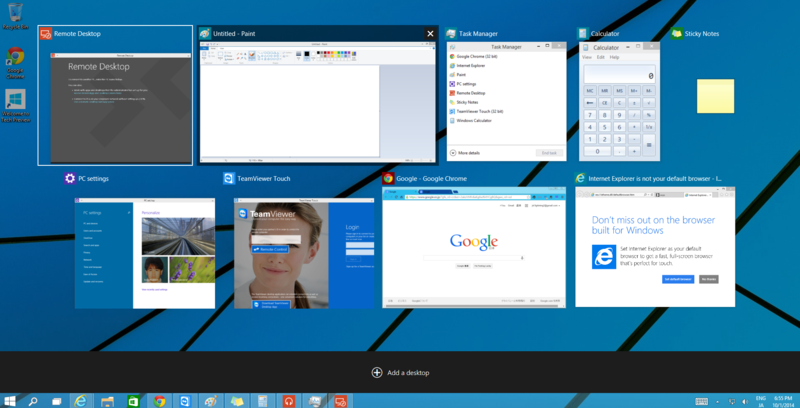The image size is (800, 408).
Task: Click Set default browser in Internet Explorer preview
Action: click(678, 279)
